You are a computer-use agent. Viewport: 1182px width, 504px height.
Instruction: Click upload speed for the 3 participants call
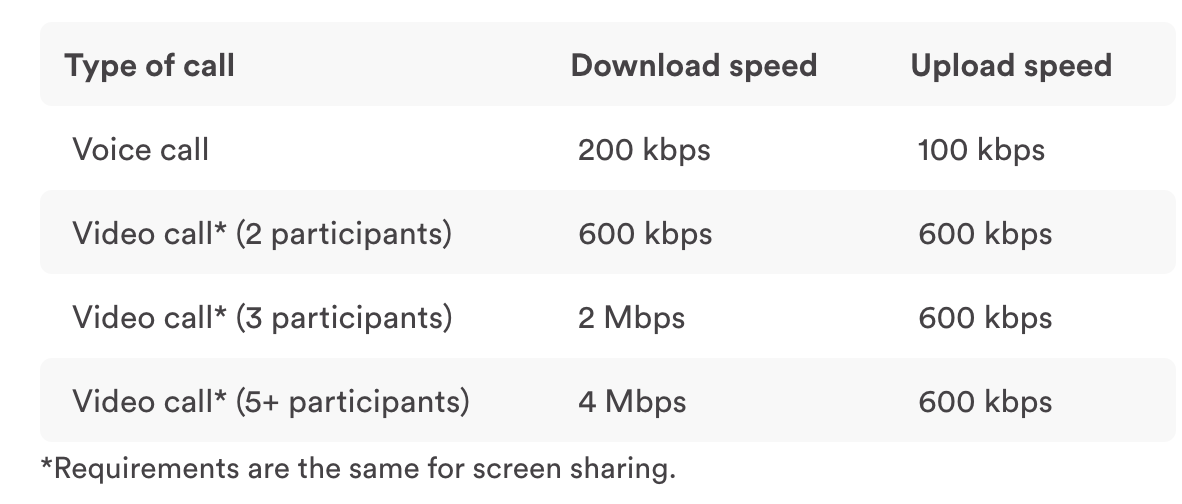coord(984,318)
